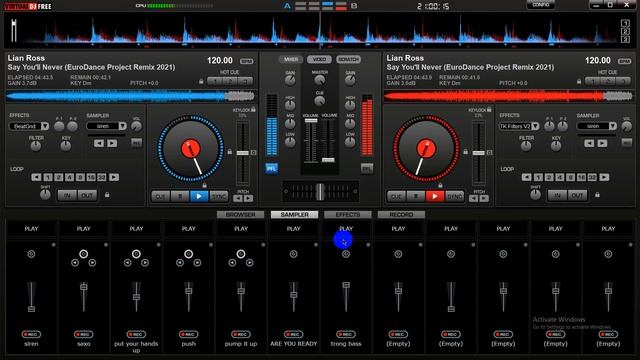Screen dimensions: 640x360
Task: Nudge right deck pitch up arrow
Action: click(x=484, y=198)
